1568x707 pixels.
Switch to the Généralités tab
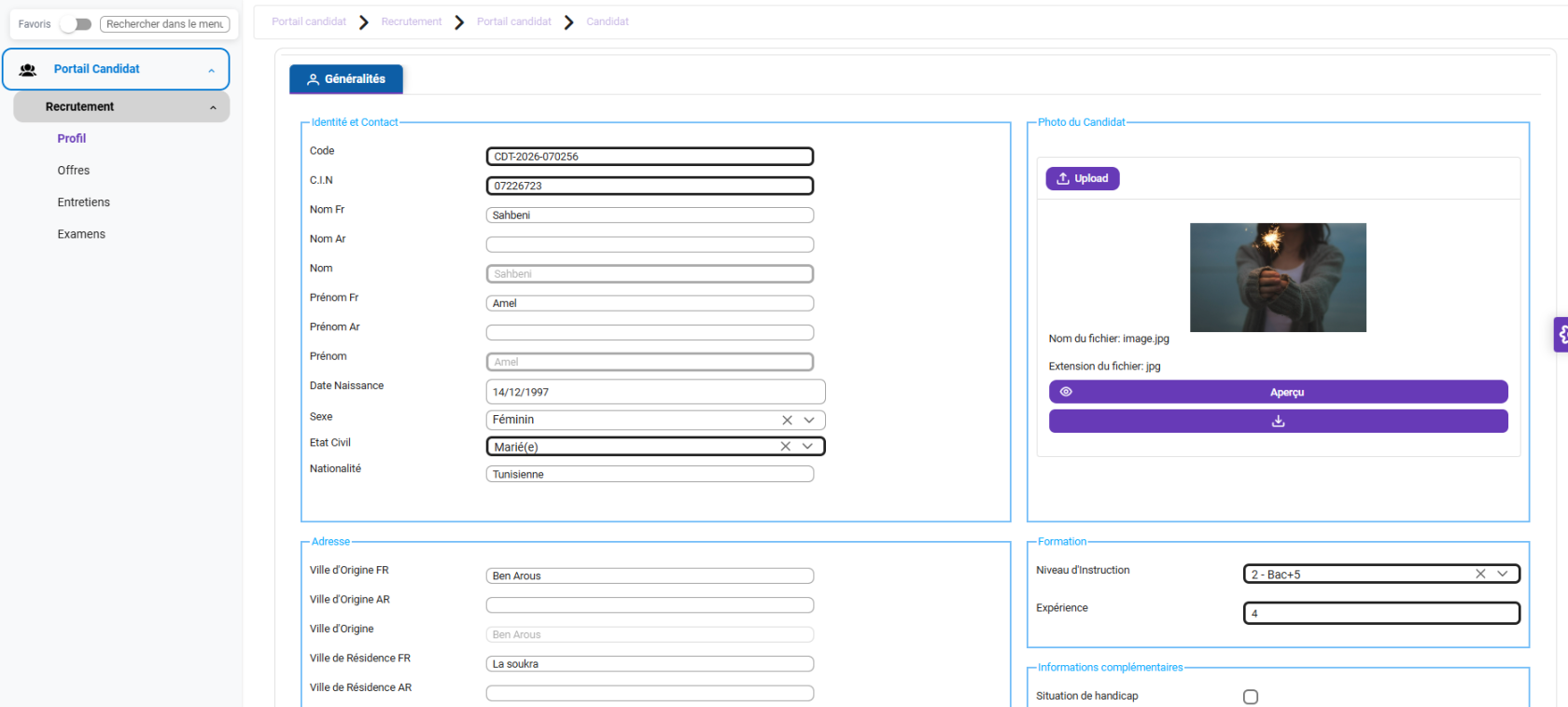(x=346, y=79)
